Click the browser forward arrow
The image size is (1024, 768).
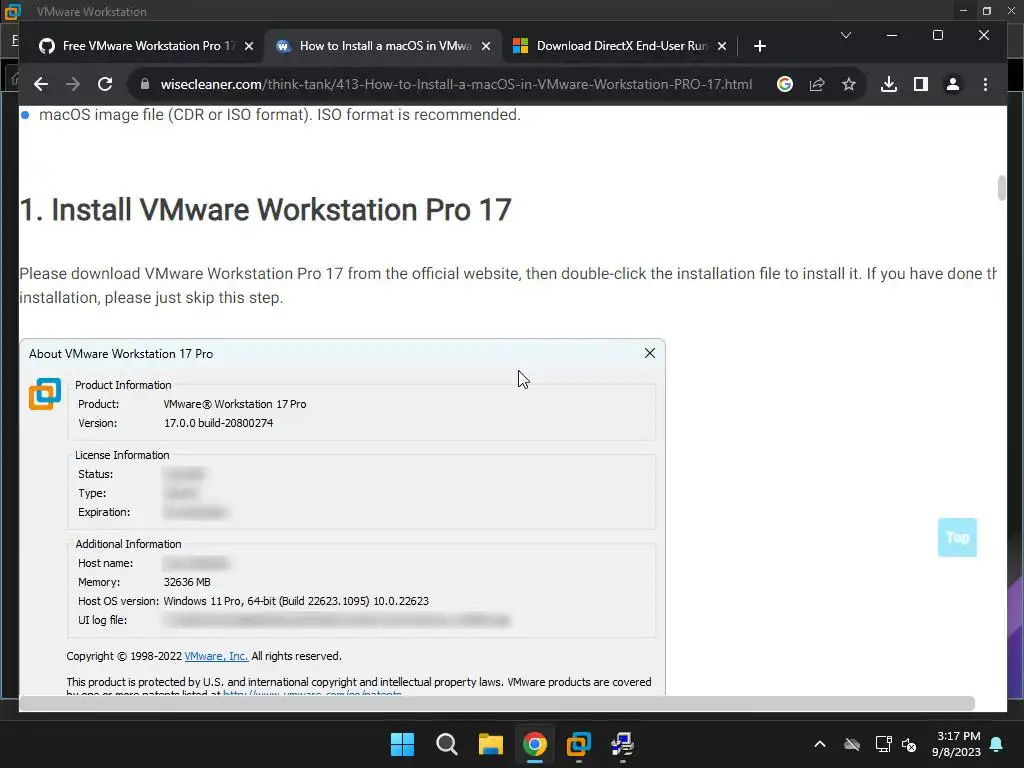(72, 84)
